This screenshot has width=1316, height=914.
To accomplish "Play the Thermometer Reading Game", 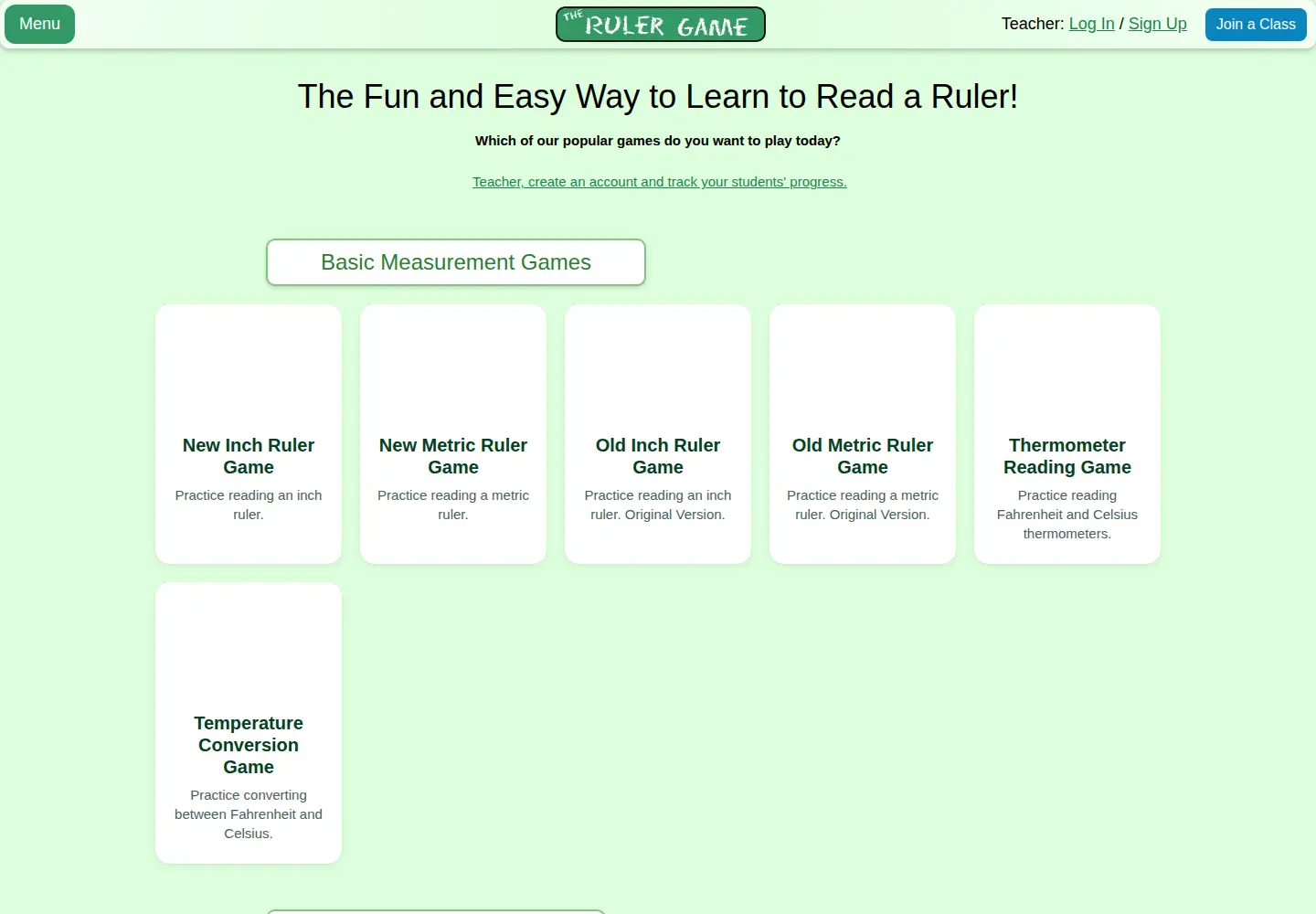I will pyautogui.click(x=1067, y=434).
